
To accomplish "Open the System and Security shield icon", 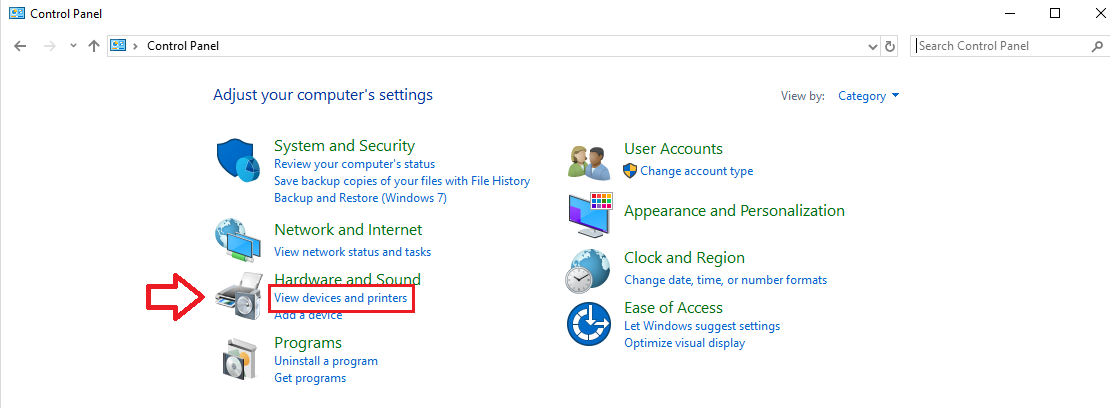I will click(x=238, y=161).
